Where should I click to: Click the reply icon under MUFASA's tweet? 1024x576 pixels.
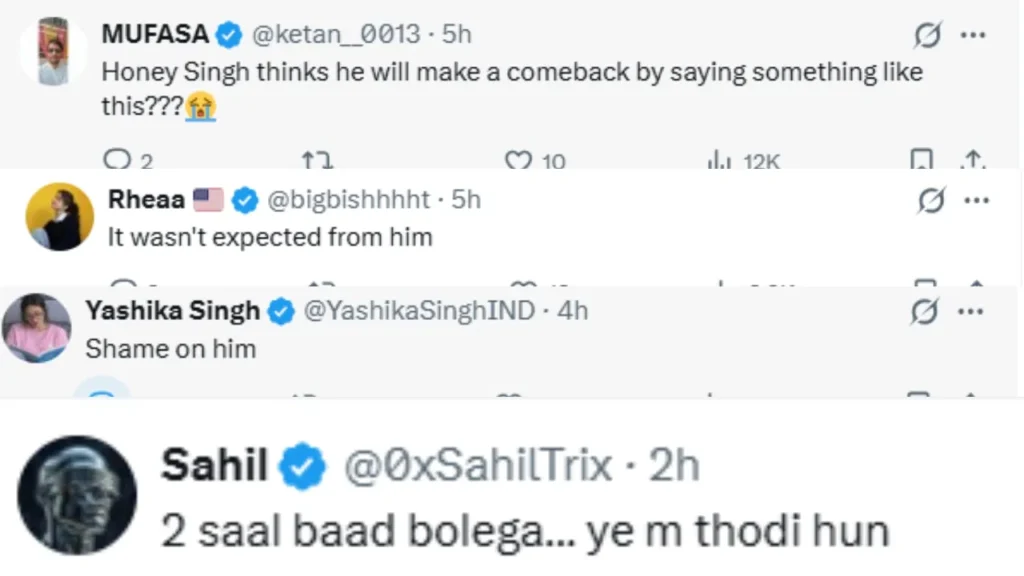point(117,159)
